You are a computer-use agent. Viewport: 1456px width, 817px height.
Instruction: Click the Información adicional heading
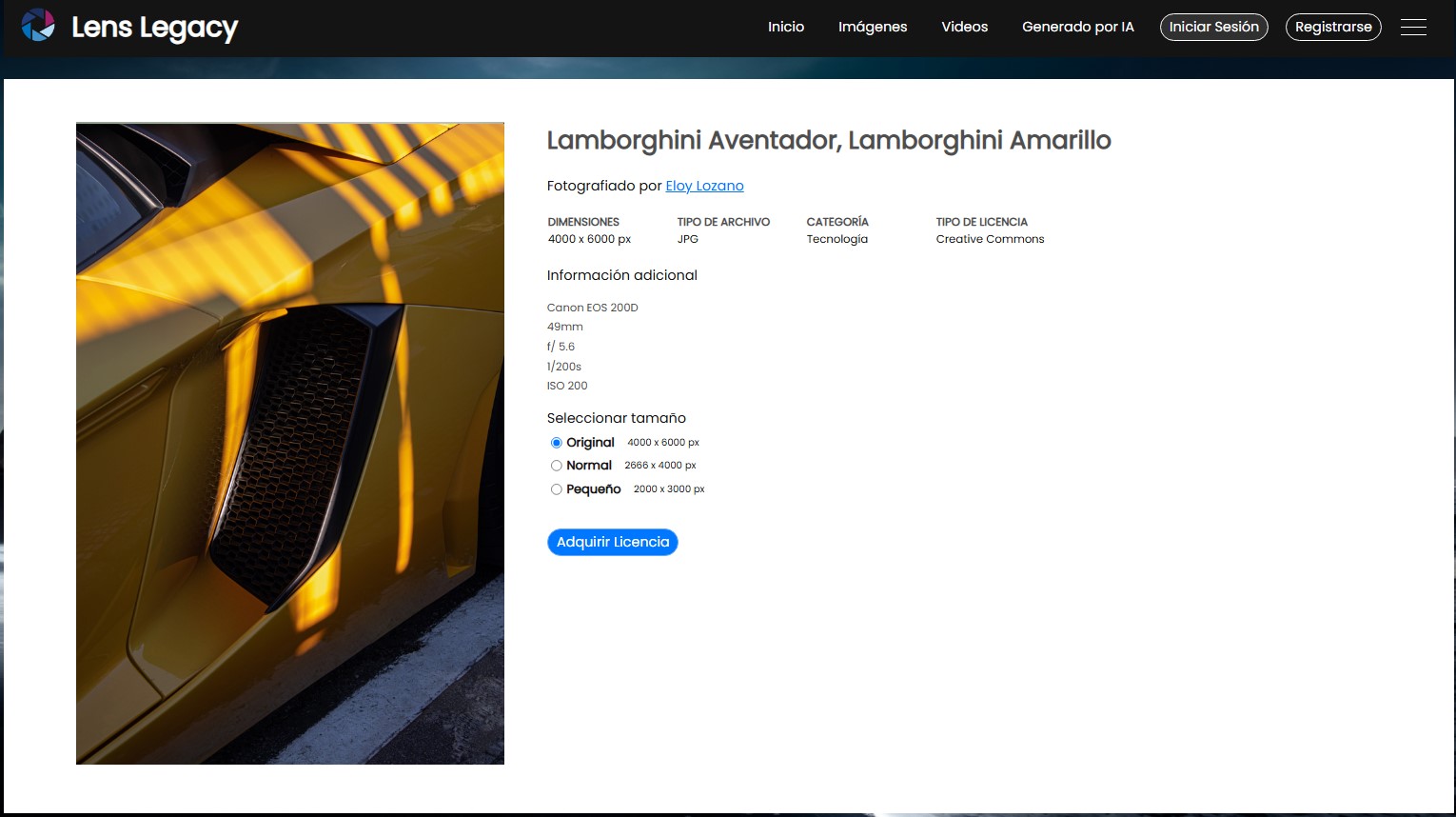click(621, 275)
